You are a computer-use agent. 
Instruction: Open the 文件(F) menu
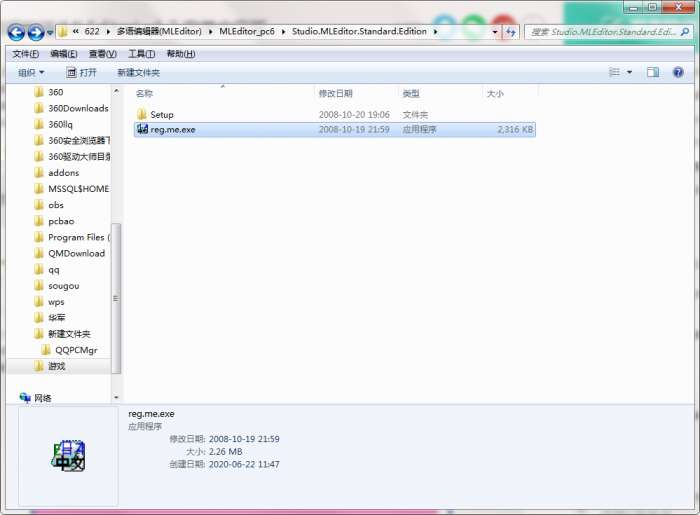pos(25,54)
